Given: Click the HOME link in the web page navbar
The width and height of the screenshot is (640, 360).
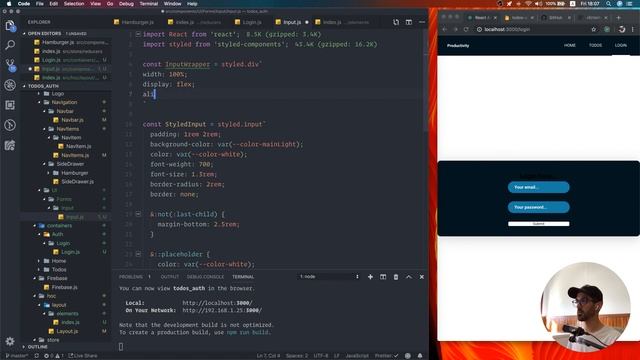Looking at the screenshot, I should 569,45.
